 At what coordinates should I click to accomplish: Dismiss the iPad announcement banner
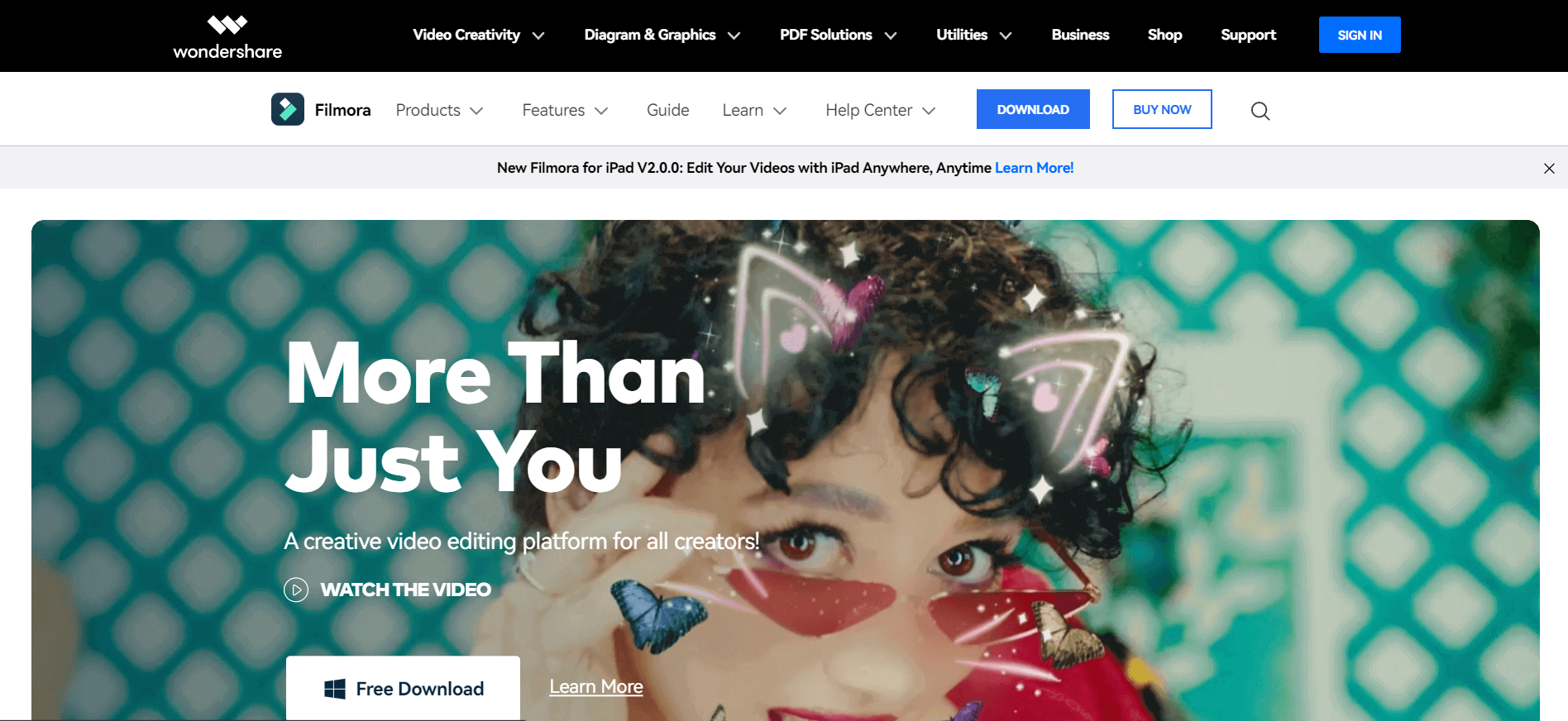(1549, 168)
